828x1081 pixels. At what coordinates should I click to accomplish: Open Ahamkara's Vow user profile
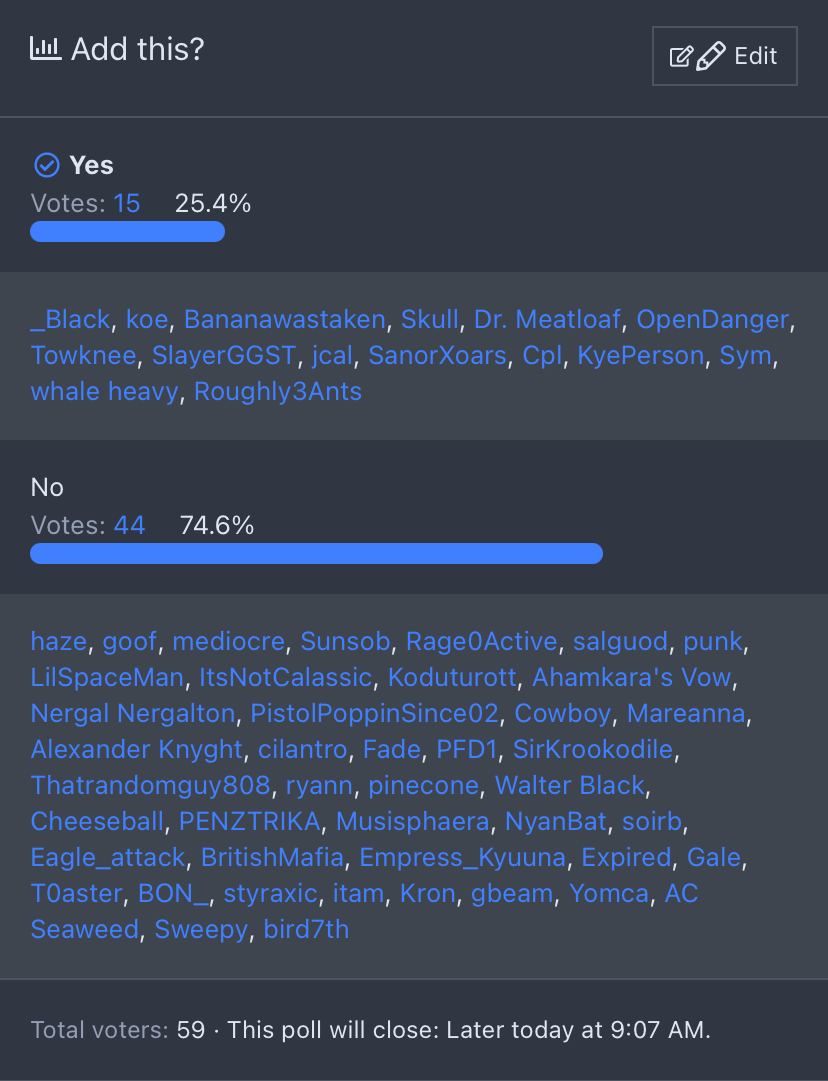coord(632,678)
